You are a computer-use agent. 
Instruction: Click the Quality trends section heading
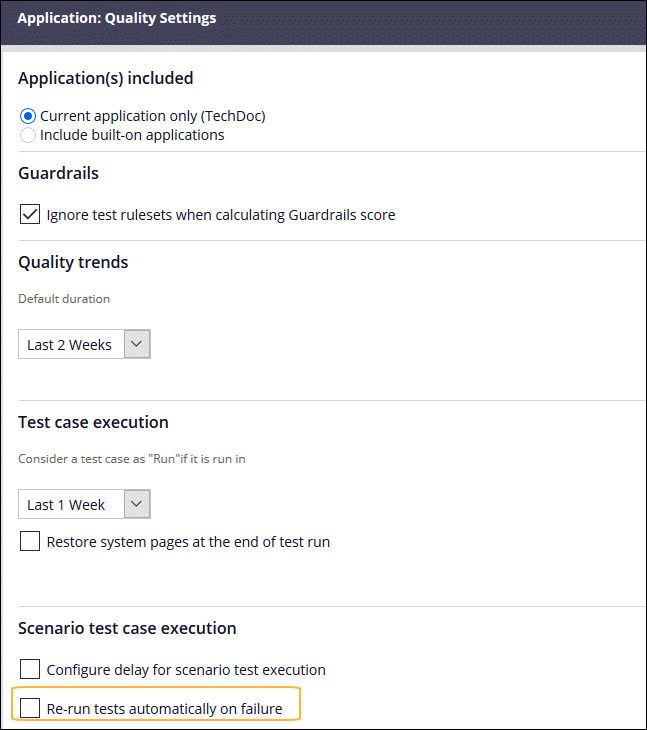(x=73, y=263)
